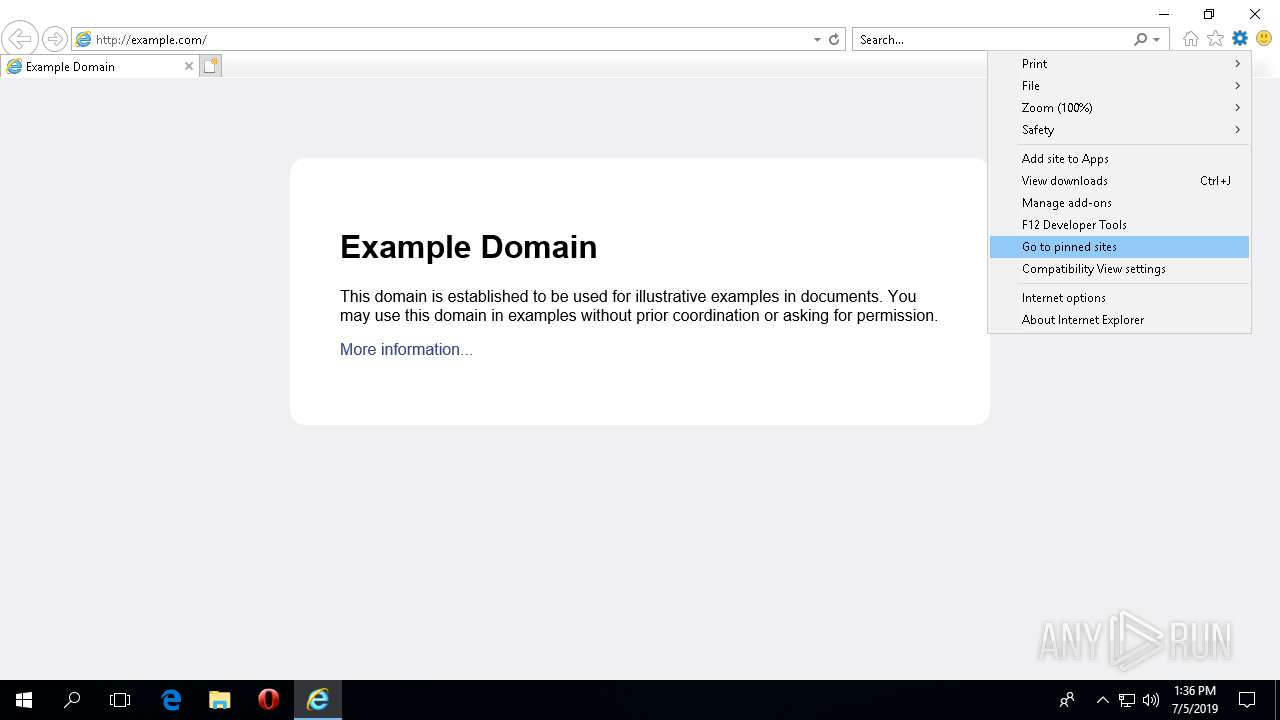Viewport: 1280px width, 720px height.
Task: Open File Explorer from taskbar
Action: point(220,700)
